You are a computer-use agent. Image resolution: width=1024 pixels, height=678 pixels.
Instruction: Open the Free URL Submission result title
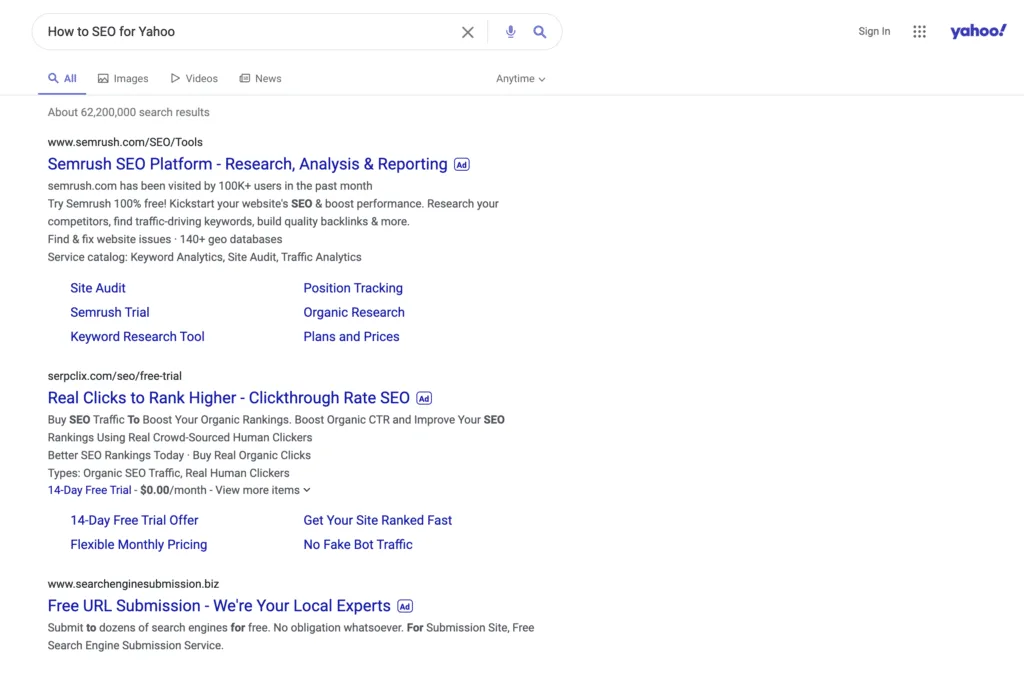pyautogui.click(x=219, y=605)
